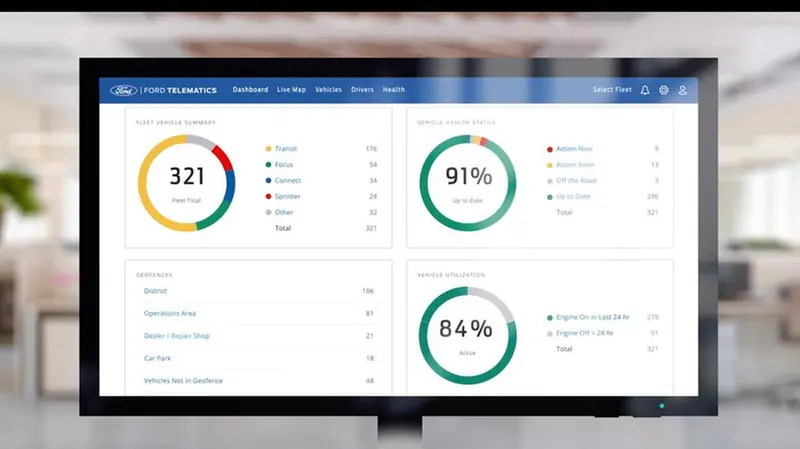Image resolution: width=800 pixels, height=449 pixels.
Task: Open the notifications bell icon
Action: click(645, 90)
